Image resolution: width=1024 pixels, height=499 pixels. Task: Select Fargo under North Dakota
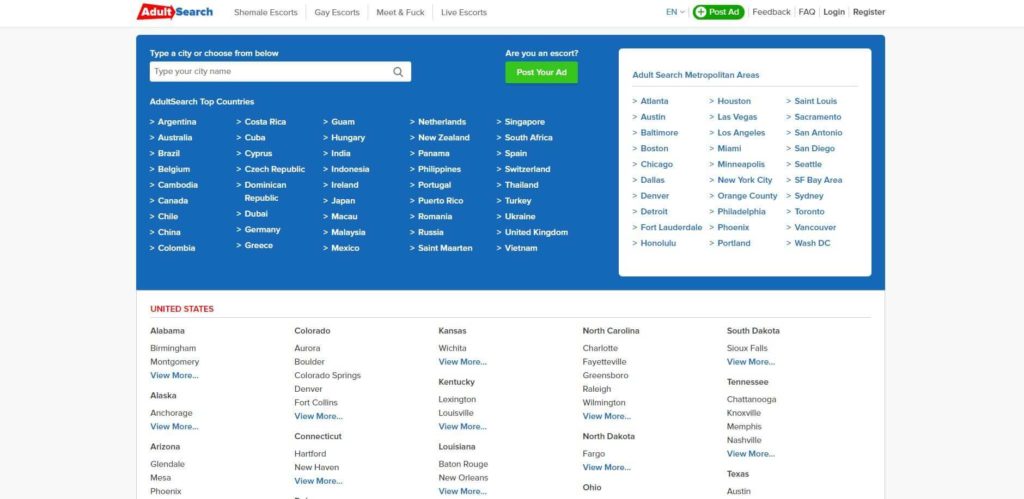click(x=594, y=454)
